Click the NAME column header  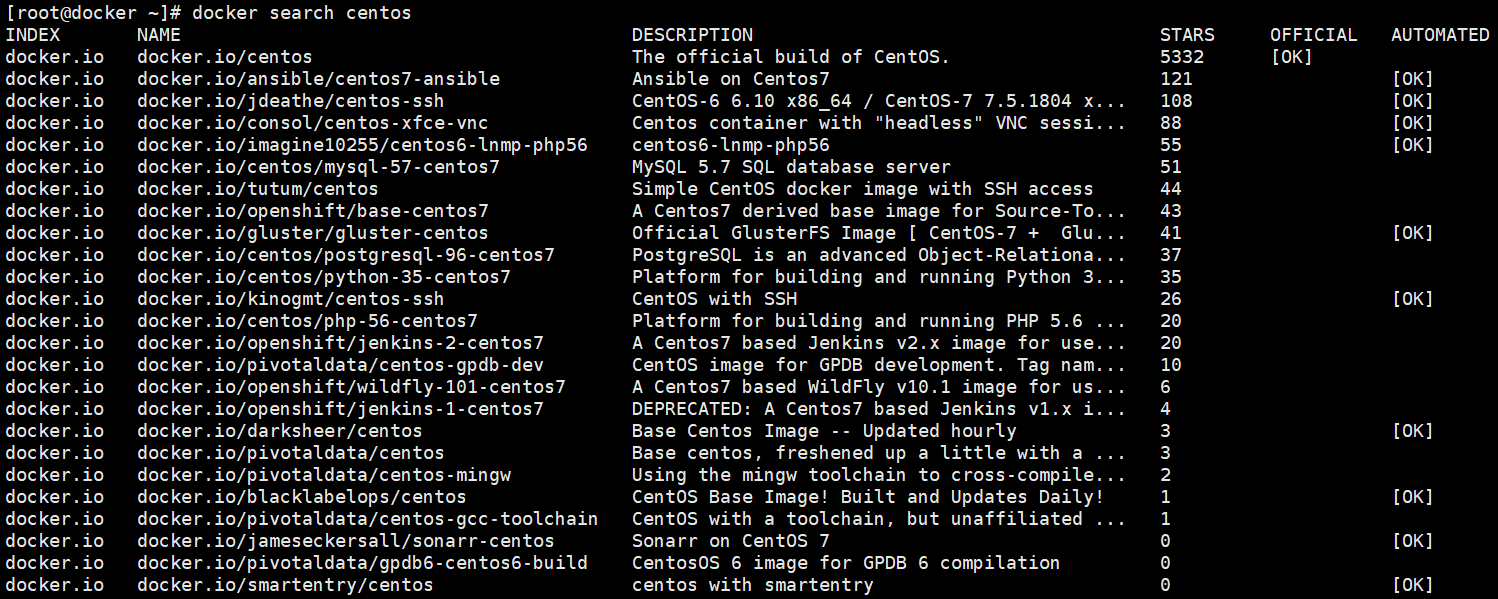(x=159, y=35)
